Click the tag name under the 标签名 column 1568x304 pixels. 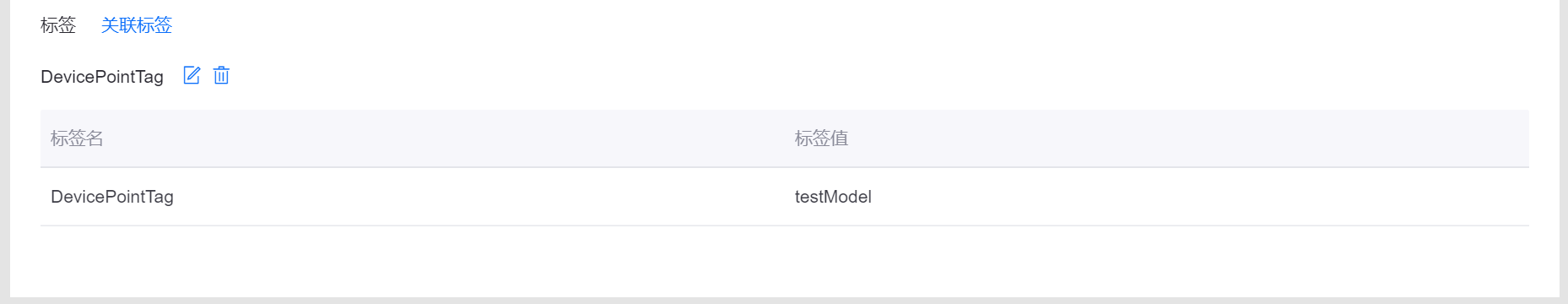click(x=112, y=197)
